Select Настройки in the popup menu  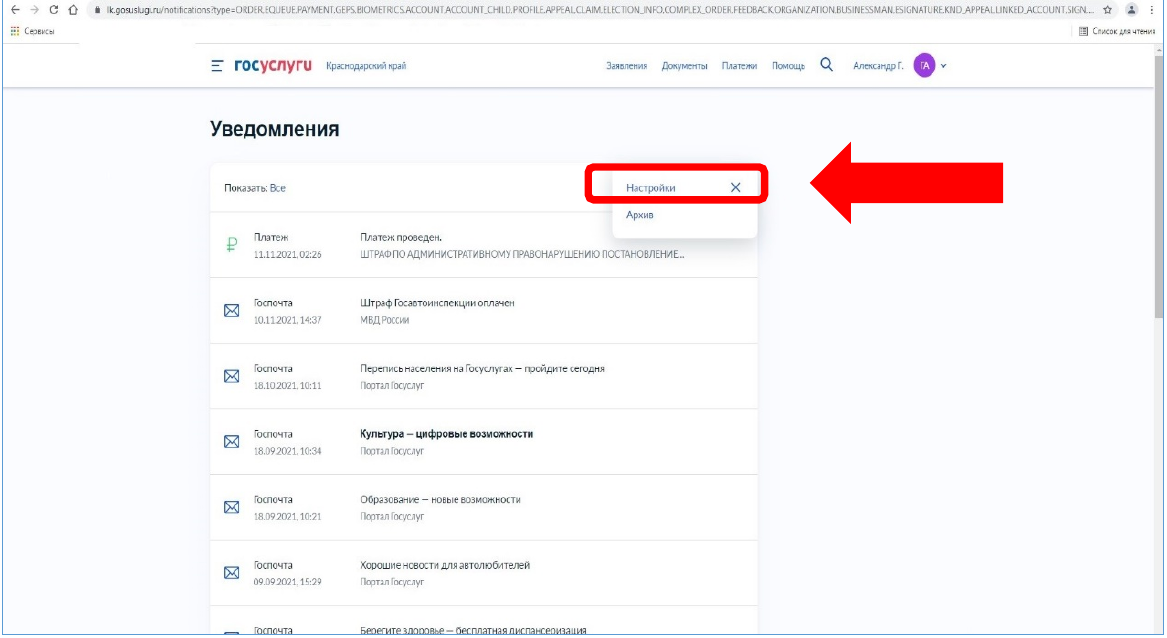coord(650,188)
